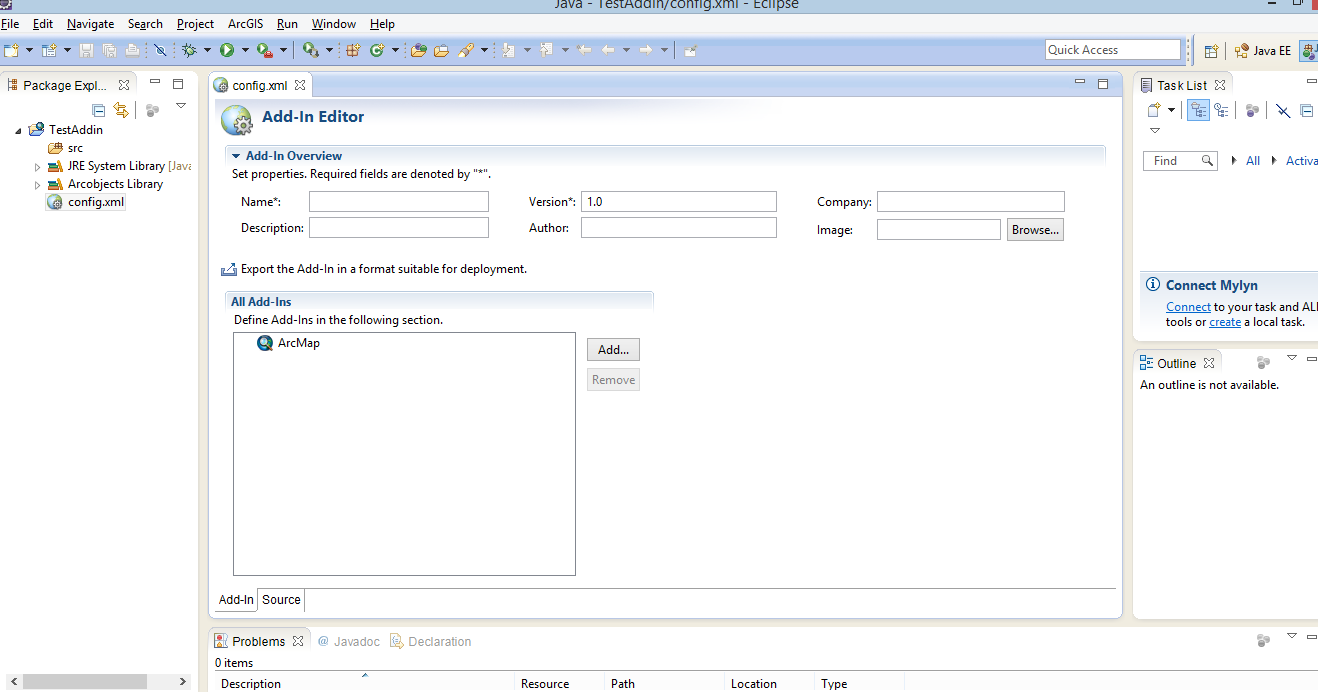Click the Export the Add-In link
This screenshot has width=1318, height=692.
pyautogui.click(x=384, y=269)
